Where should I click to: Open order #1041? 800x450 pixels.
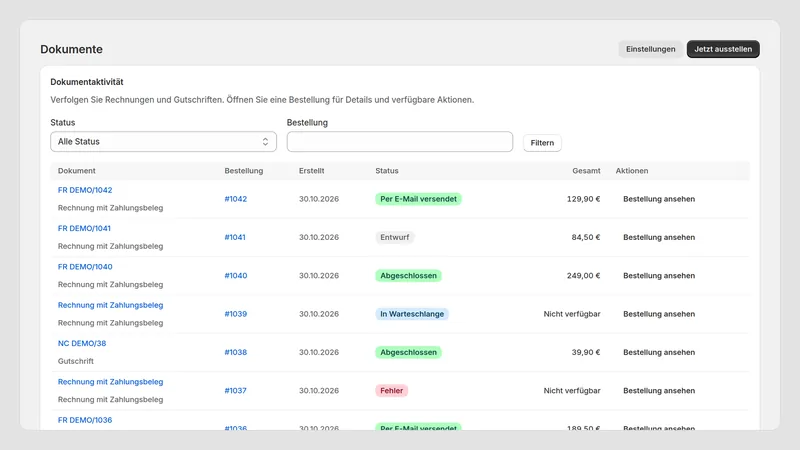(235, 237)
